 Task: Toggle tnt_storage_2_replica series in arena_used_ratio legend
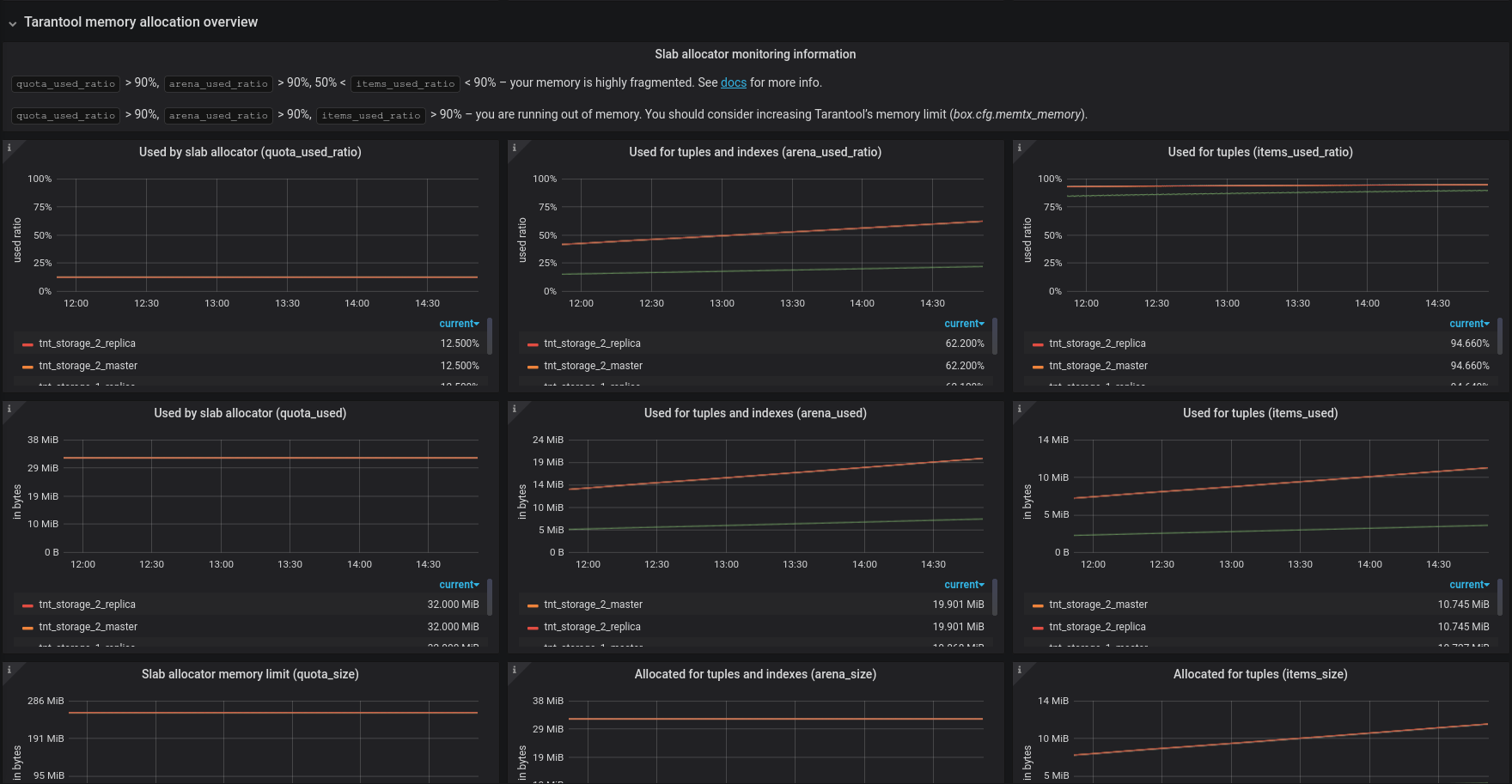[x=592, y=343]
